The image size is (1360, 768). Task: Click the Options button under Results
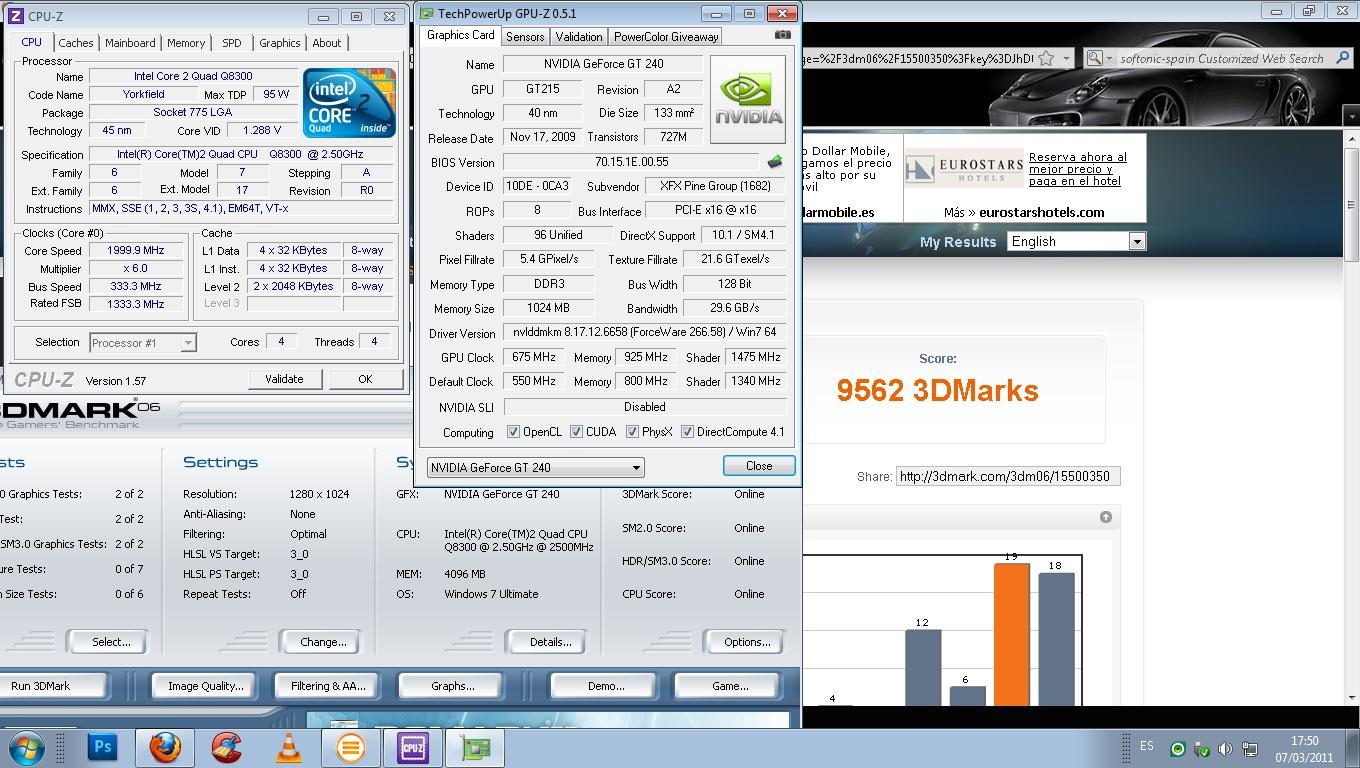(746, 642)
